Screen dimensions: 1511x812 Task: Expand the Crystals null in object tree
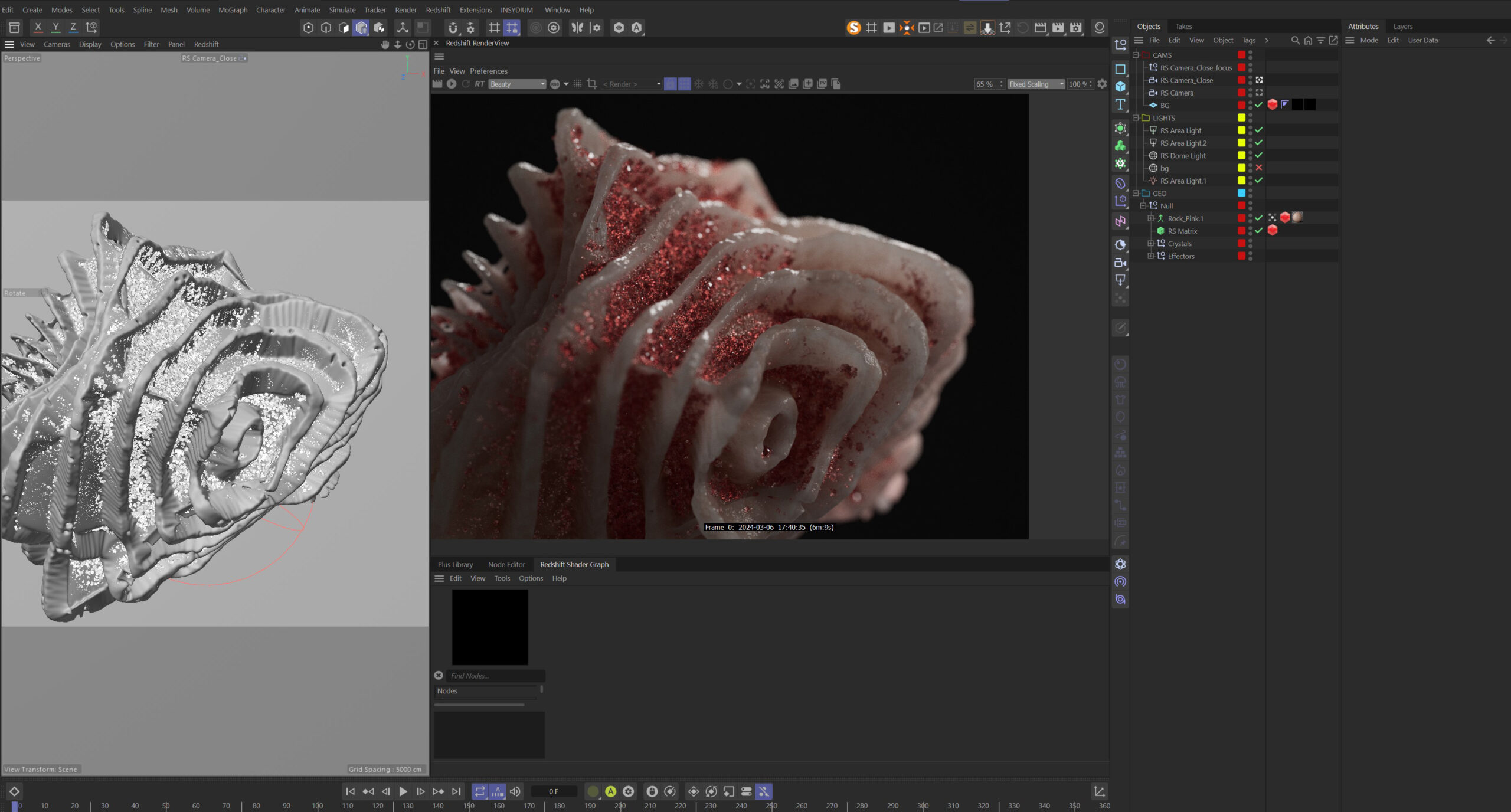[1150, 244]
